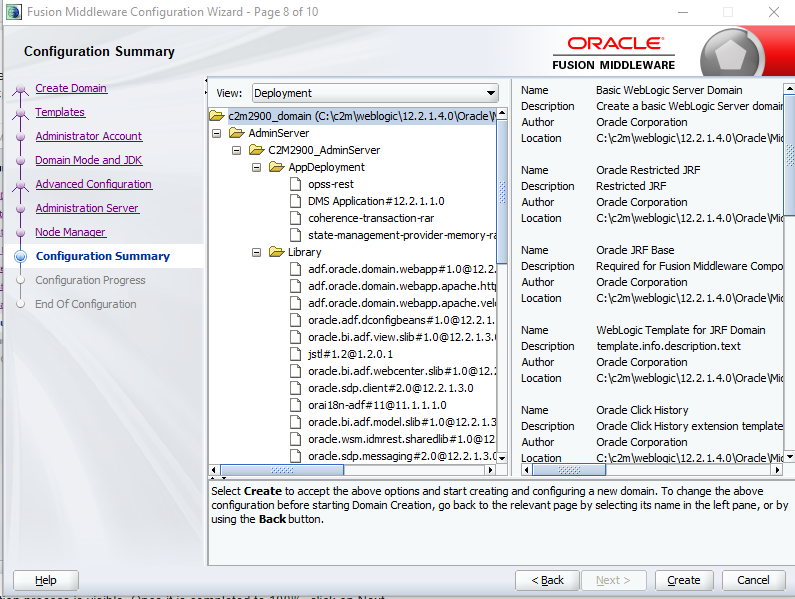Screen dimensions: 795x599
Task: Open the View Deployment dropdown
Action: pyautogui.click(x=375, y=93)
